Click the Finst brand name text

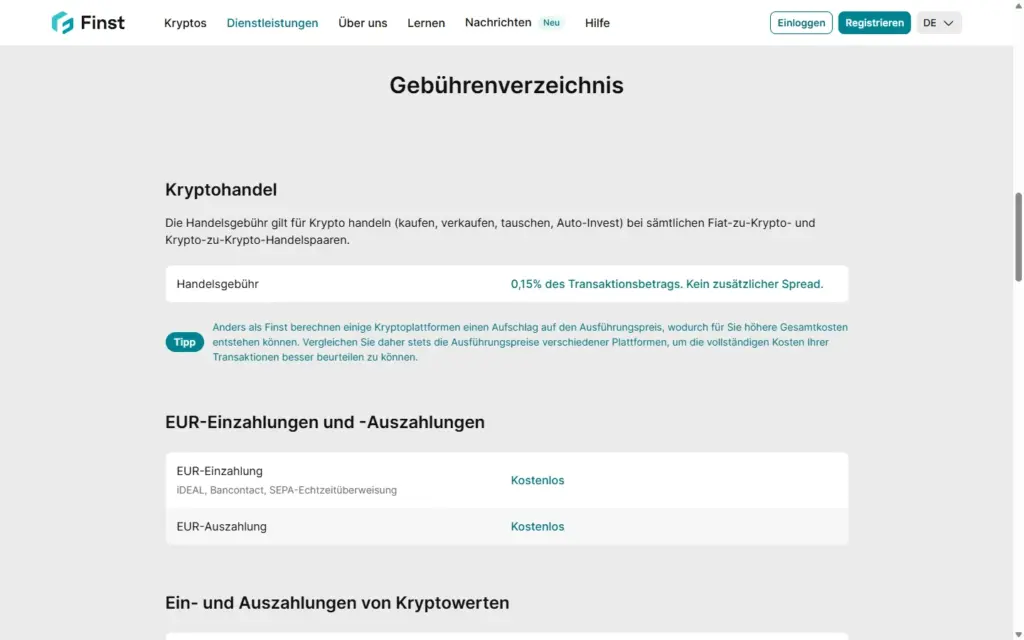(x=103, y=23)
